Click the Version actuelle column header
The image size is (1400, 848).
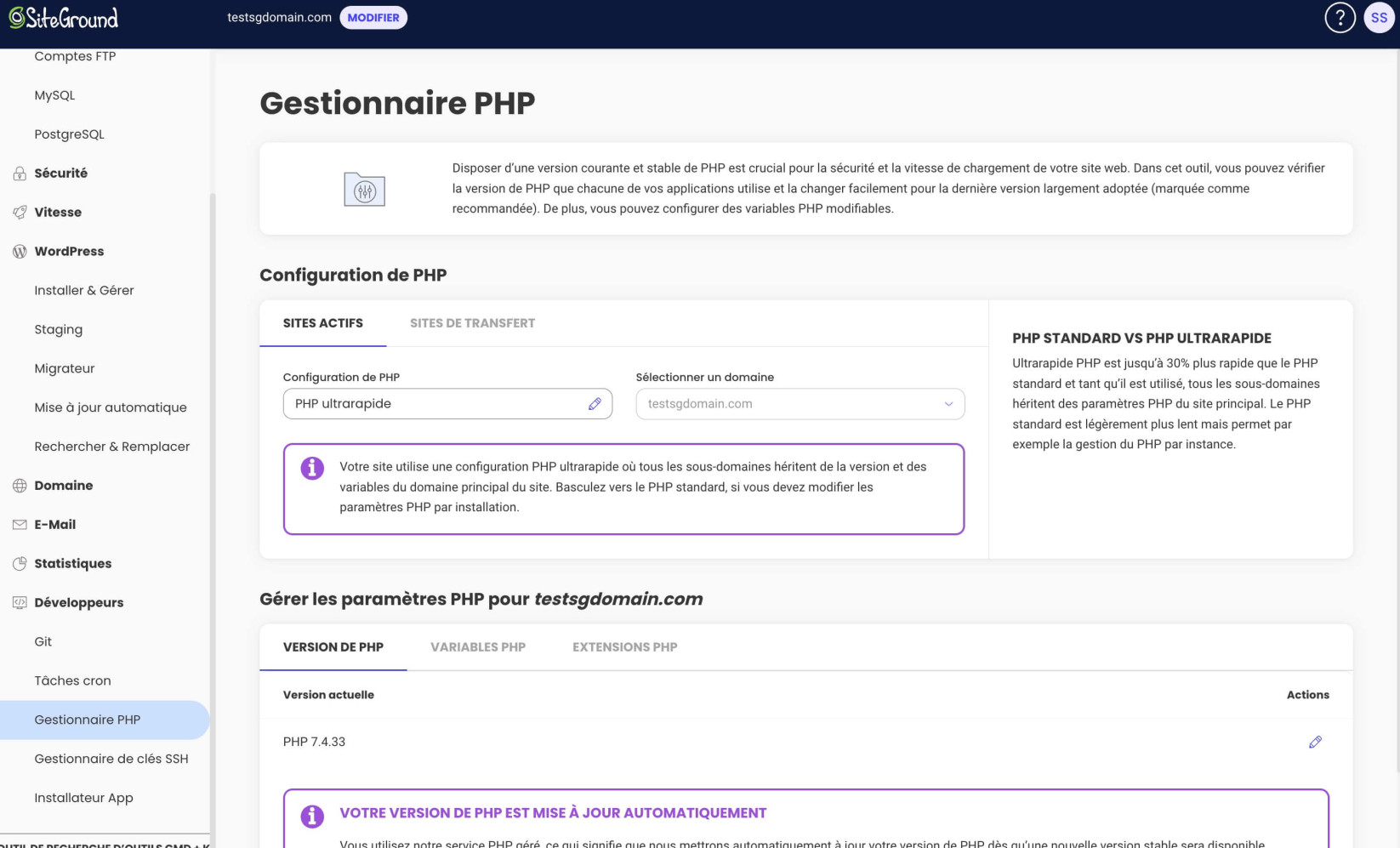coord(328,695)
